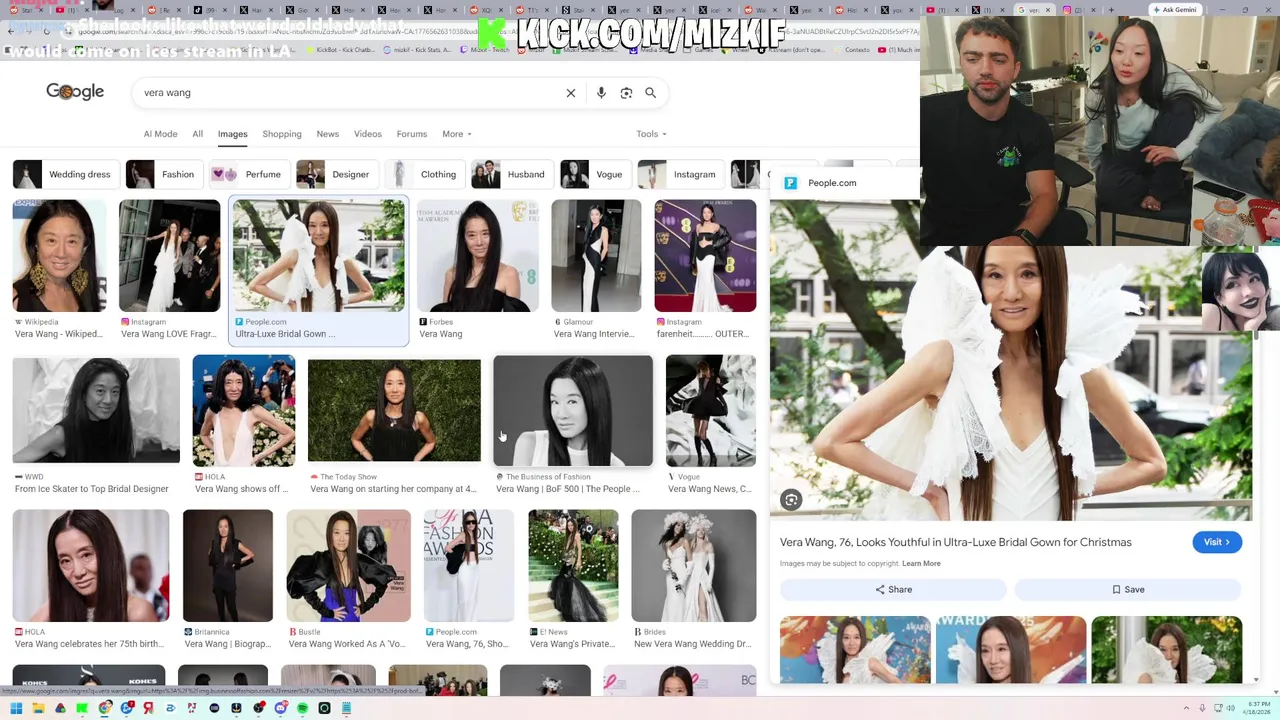Click the Save button in preview panel
Image resolution: width=1280 pixels, height=720 pixels.
(x=1128, y=590)
